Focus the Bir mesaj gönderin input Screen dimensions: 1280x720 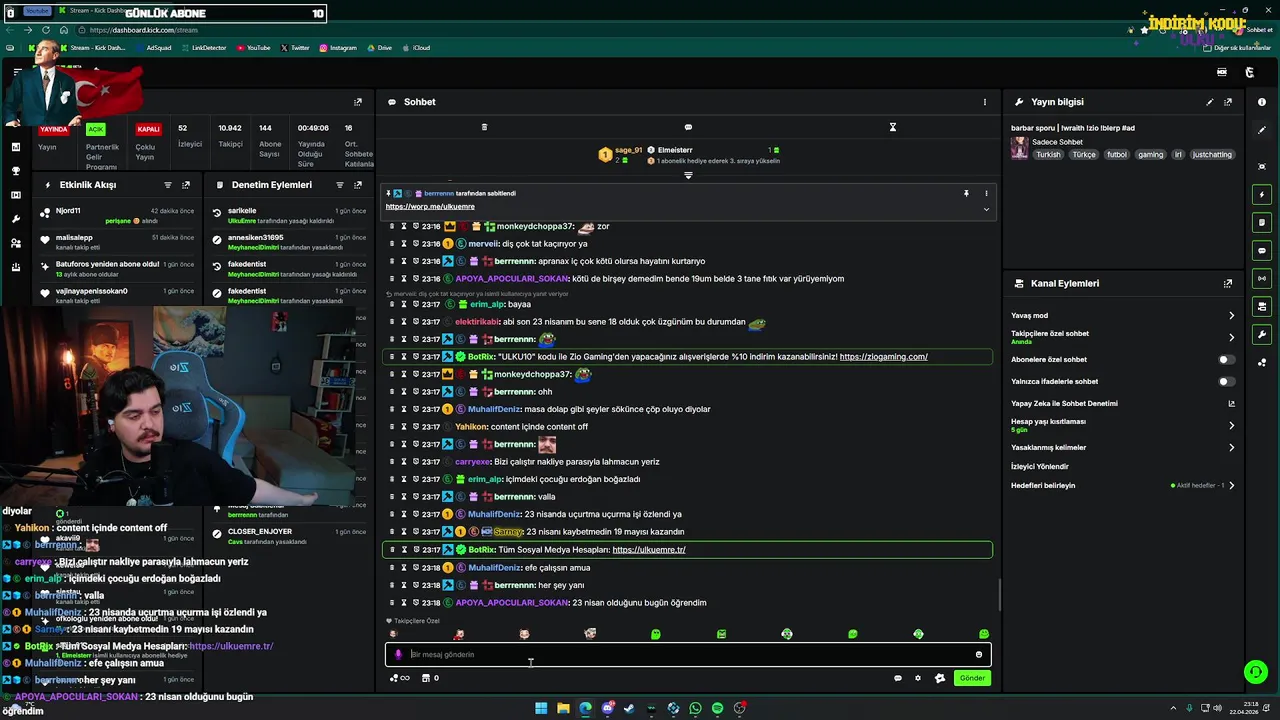click(688, 654)
